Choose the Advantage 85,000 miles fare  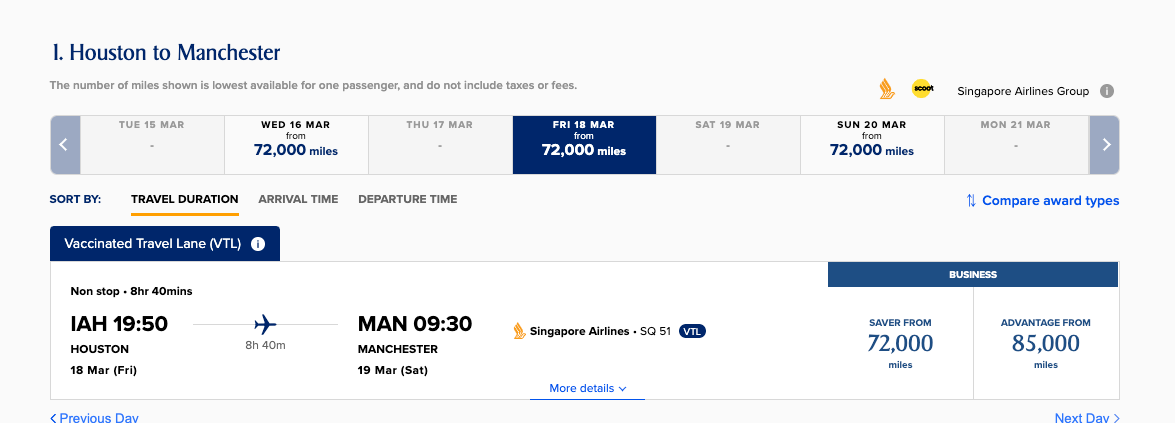[1046, 344]
